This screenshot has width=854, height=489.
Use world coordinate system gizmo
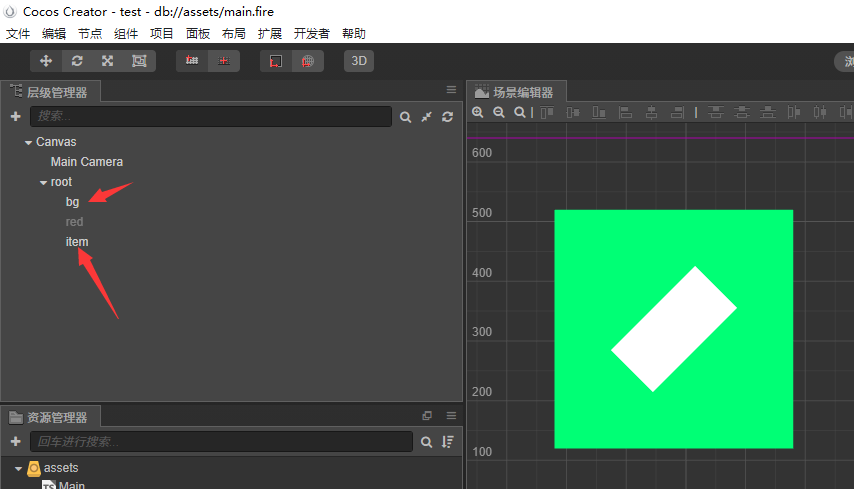click(308, 61)
